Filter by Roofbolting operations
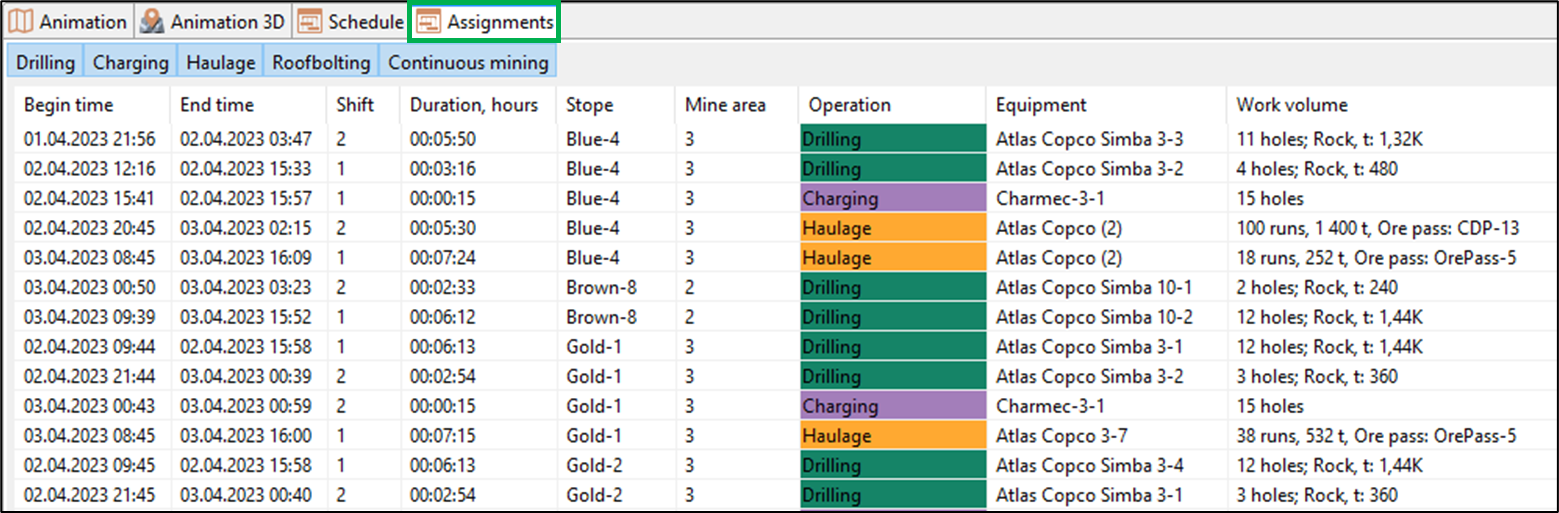Screen dimensions: 1559x513 tap(321, 62)
